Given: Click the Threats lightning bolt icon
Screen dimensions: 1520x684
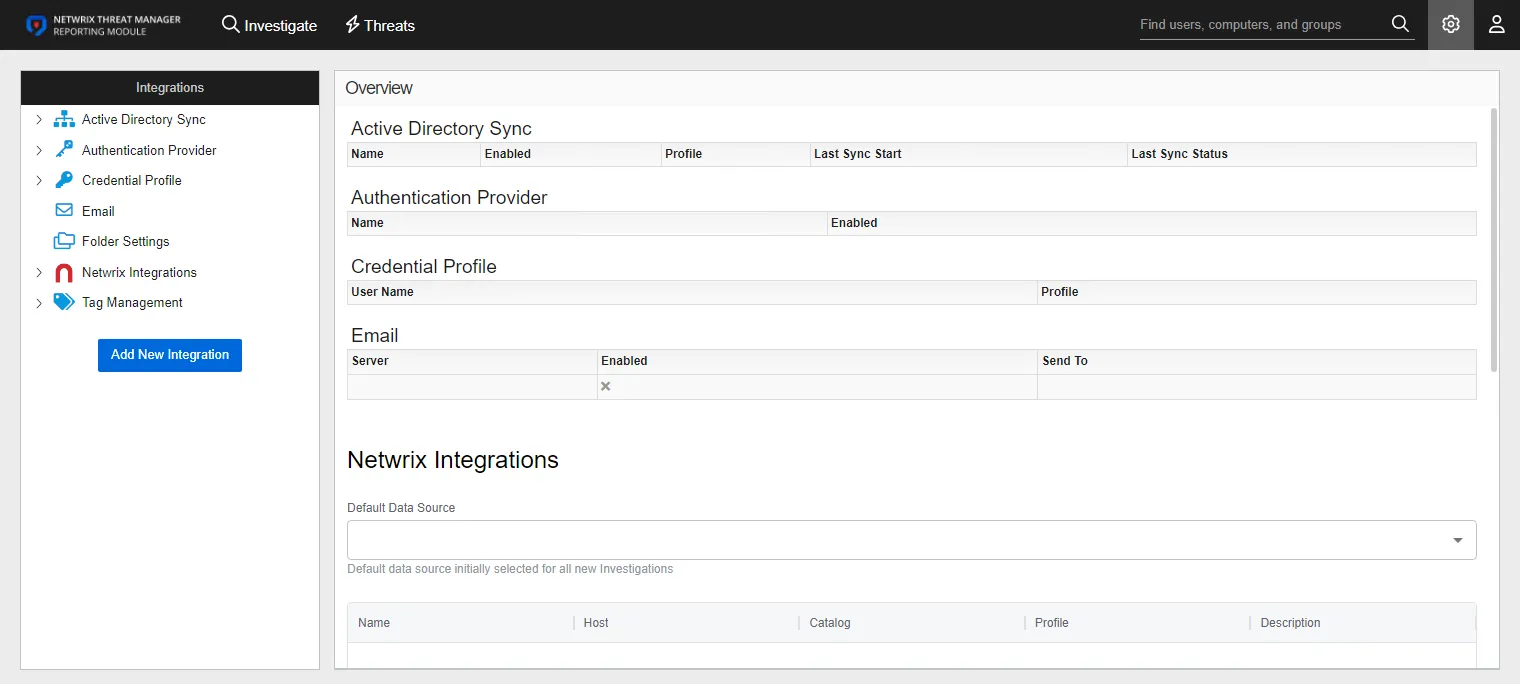Looking at the screenshot, I should (352, 24).
